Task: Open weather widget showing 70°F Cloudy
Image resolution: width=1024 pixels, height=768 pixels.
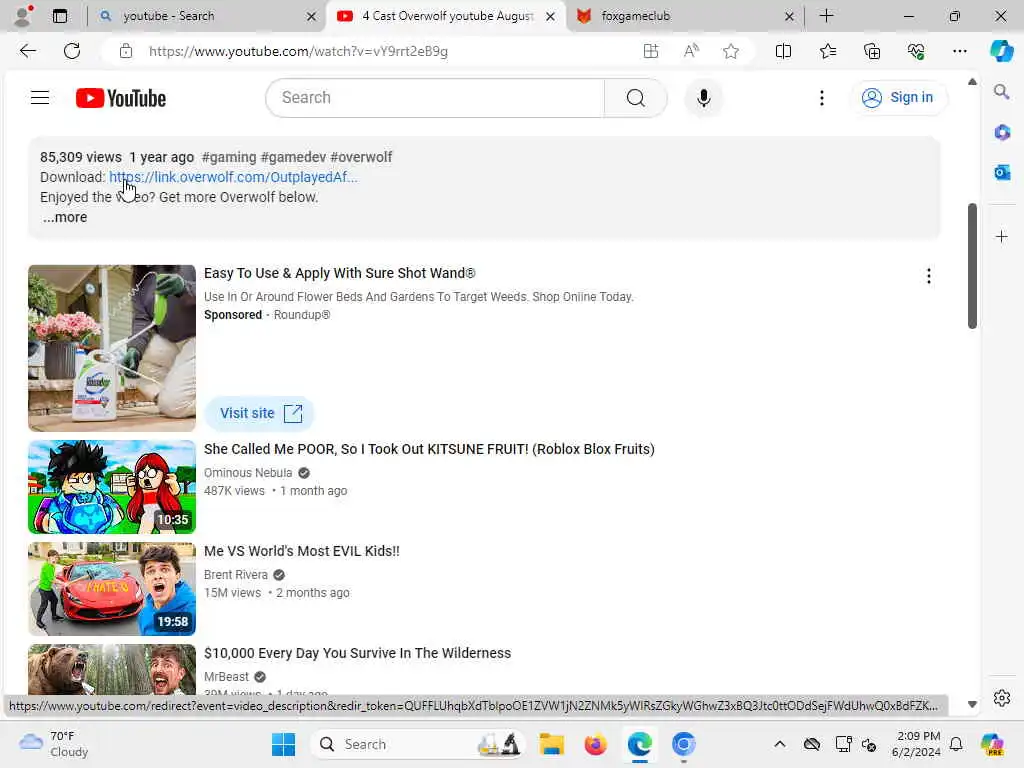Action: pos(54,744)
